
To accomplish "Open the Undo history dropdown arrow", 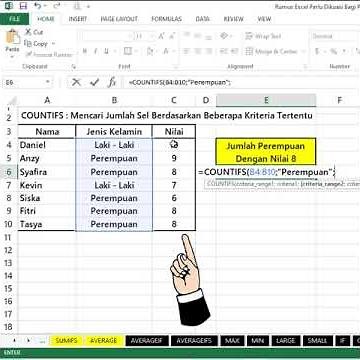I will [x=46, y=6].
